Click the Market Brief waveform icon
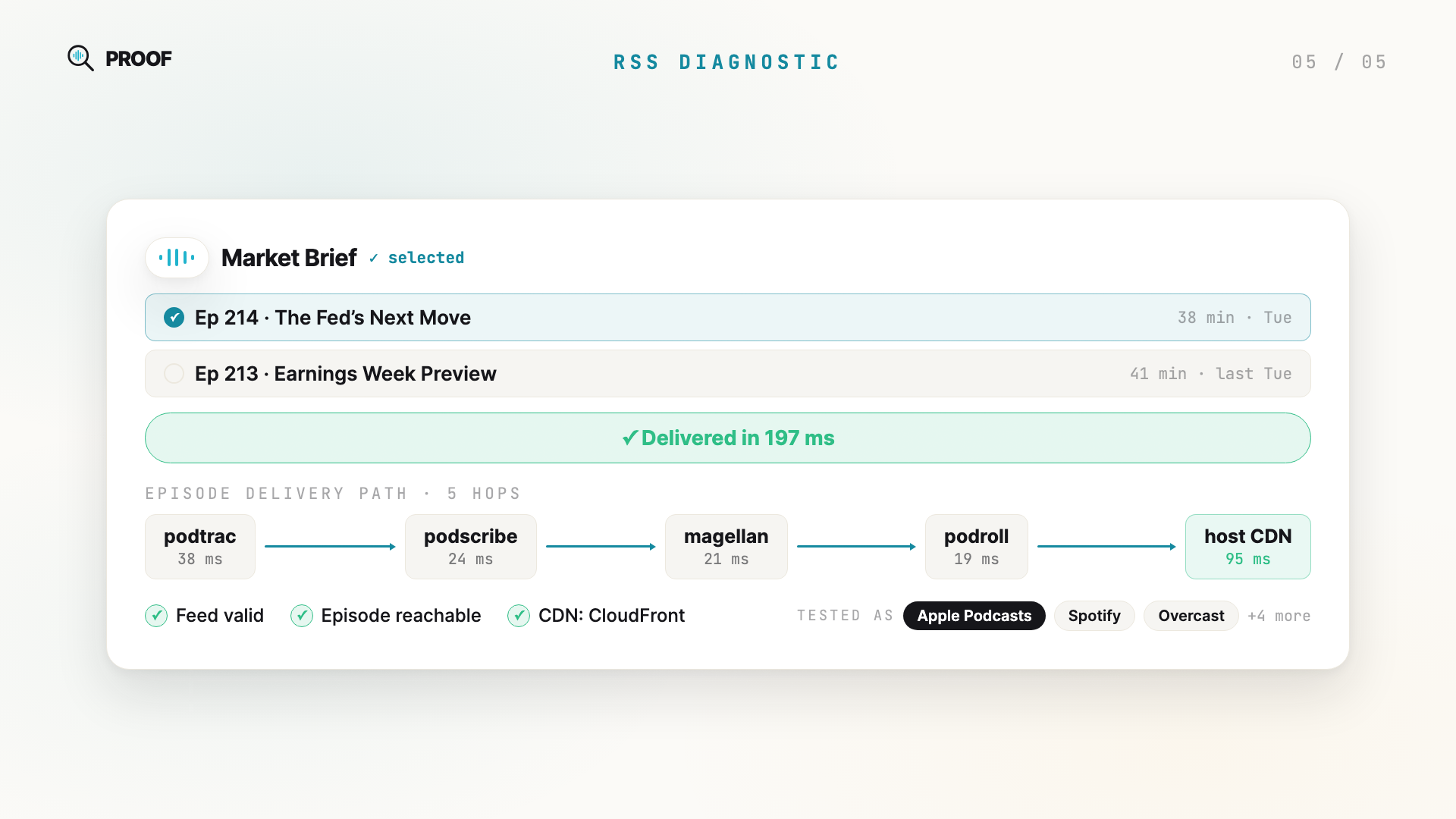 click(177, 258)
